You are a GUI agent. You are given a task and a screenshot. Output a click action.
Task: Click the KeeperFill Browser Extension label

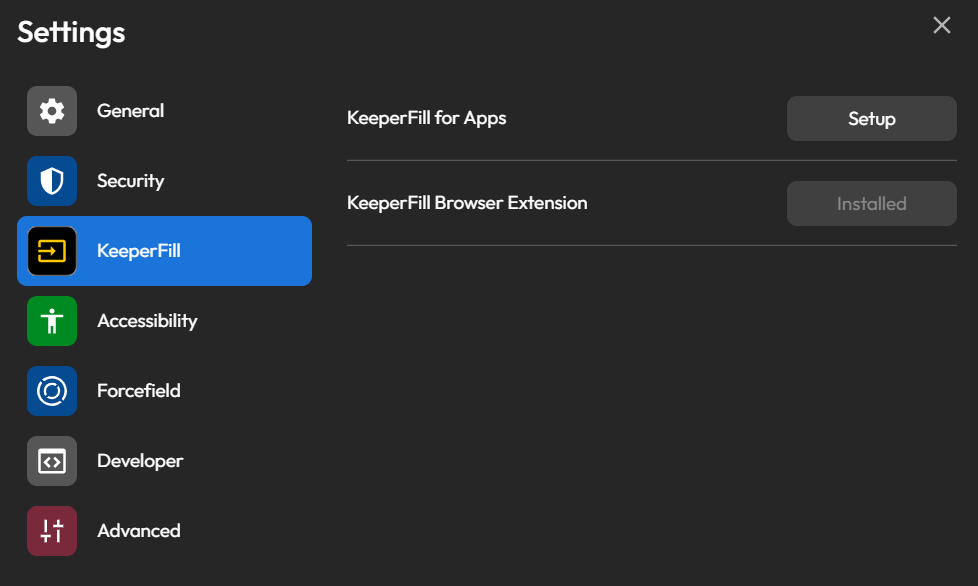[467, 203]
